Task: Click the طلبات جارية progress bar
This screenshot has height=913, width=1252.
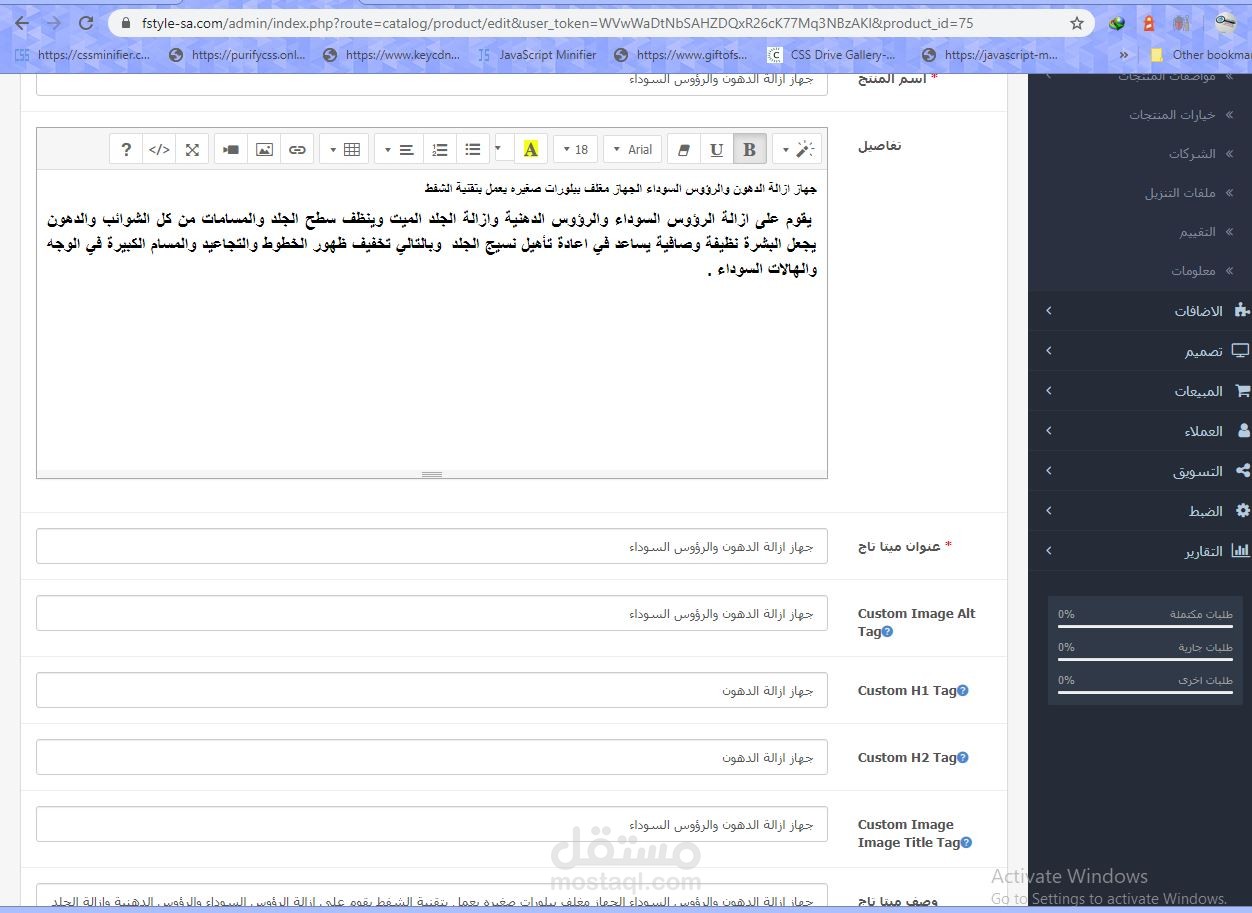Action: click(x=1145, y=660)
